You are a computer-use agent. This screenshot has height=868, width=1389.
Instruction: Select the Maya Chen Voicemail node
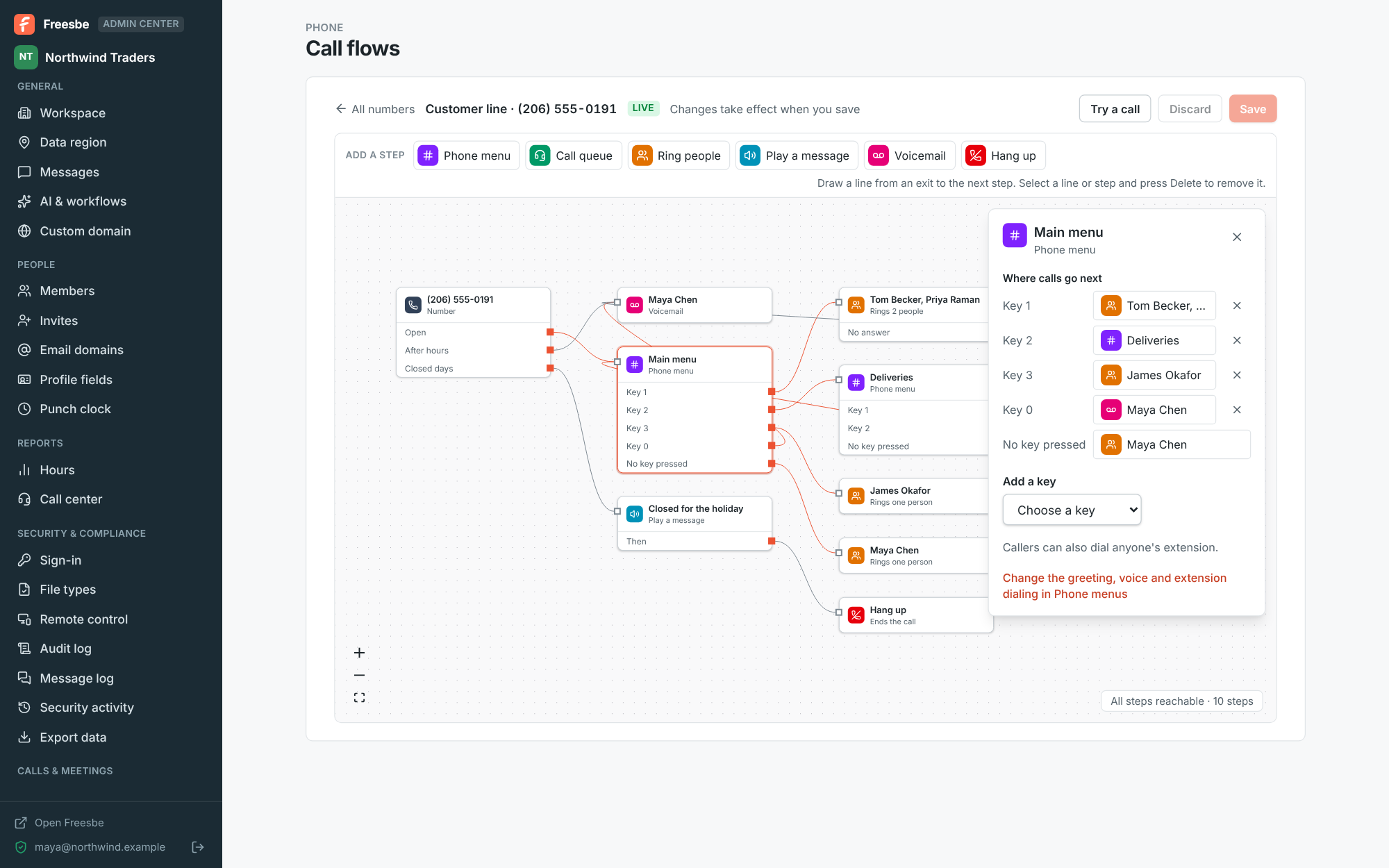(694, 305)
